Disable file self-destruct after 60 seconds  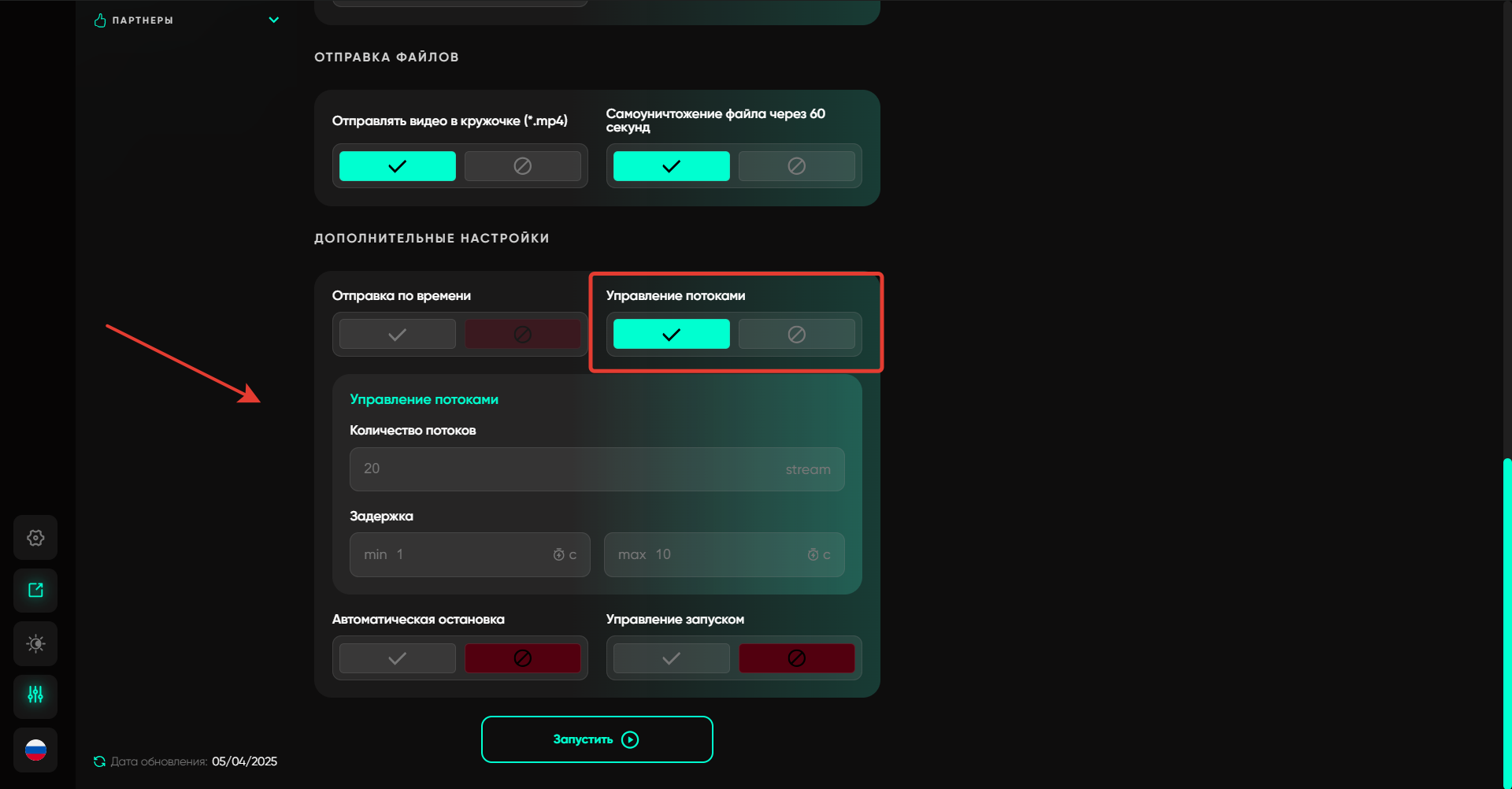coord(796,166)
